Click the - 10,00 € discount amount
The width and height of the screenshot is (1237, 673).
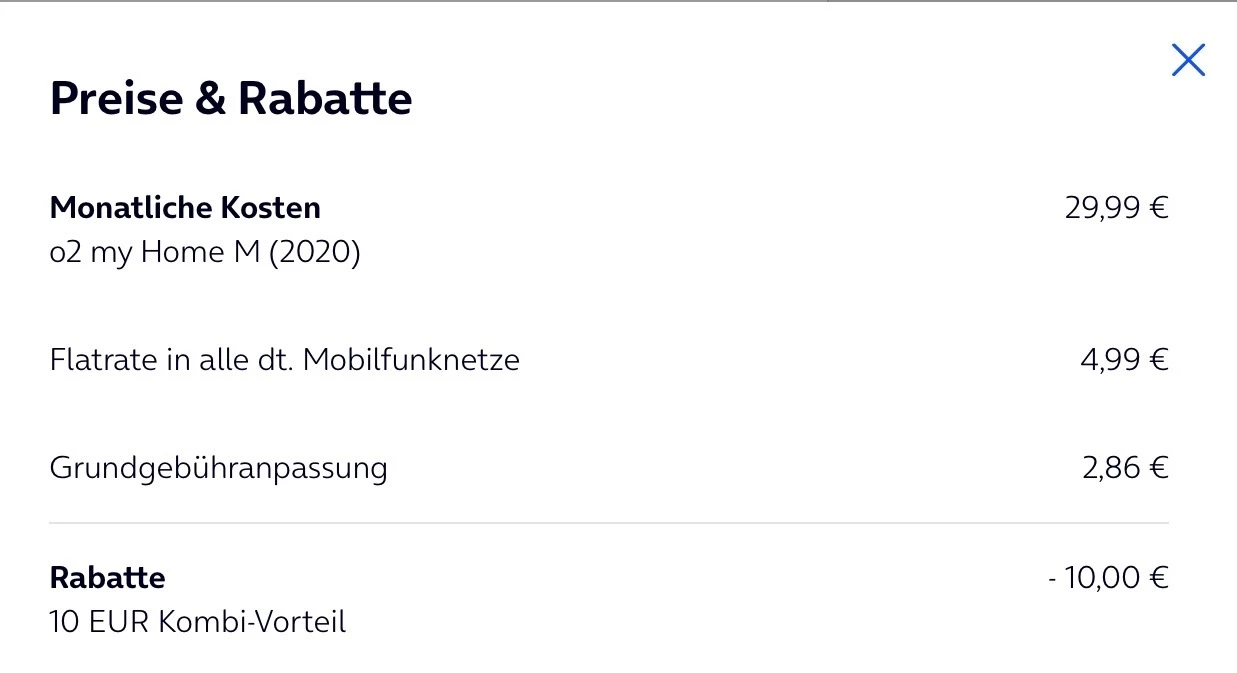(x=1108, y=578)
